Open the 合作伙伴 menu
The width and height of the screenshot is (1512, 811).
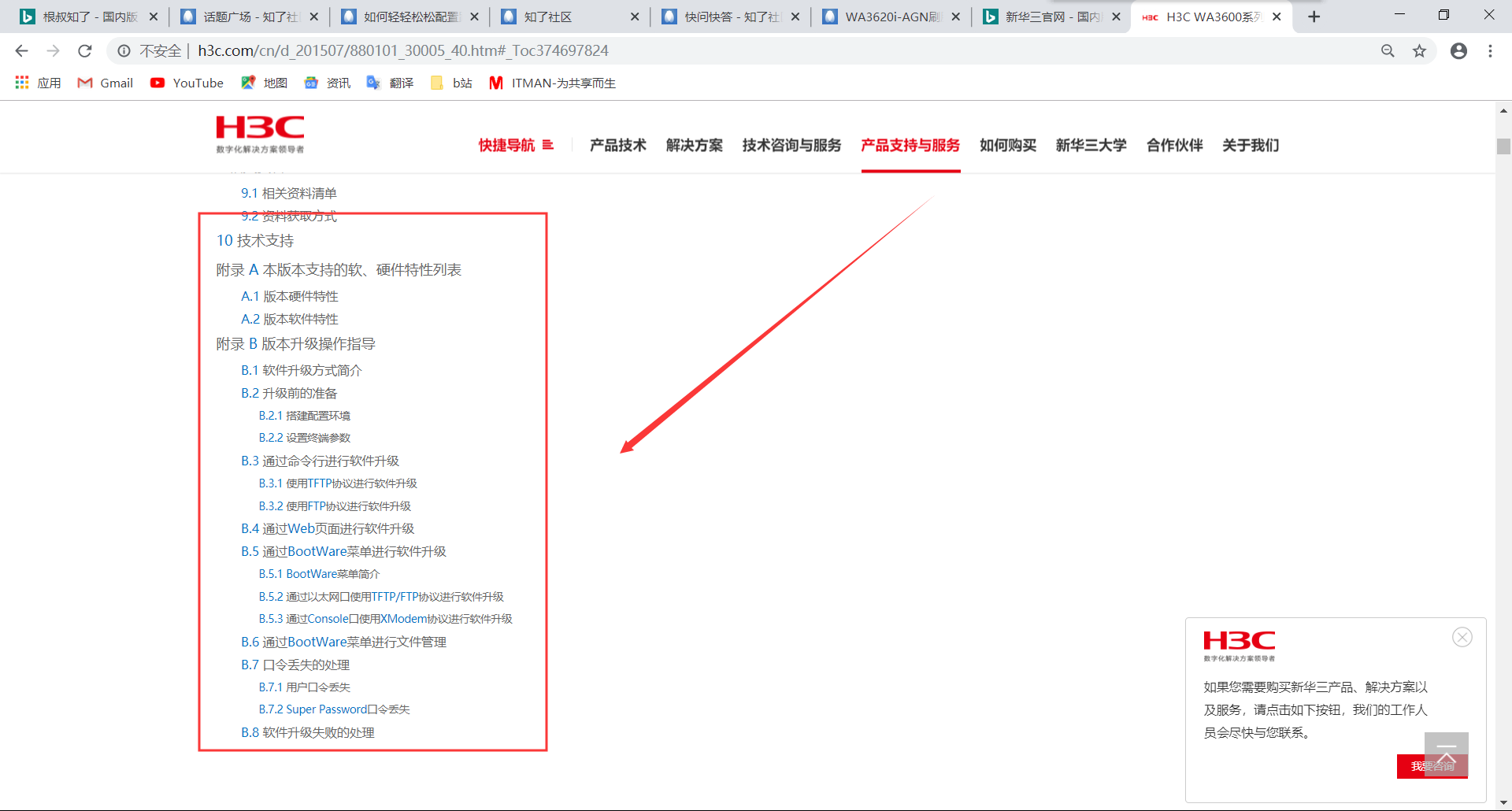coord(1175,145)
